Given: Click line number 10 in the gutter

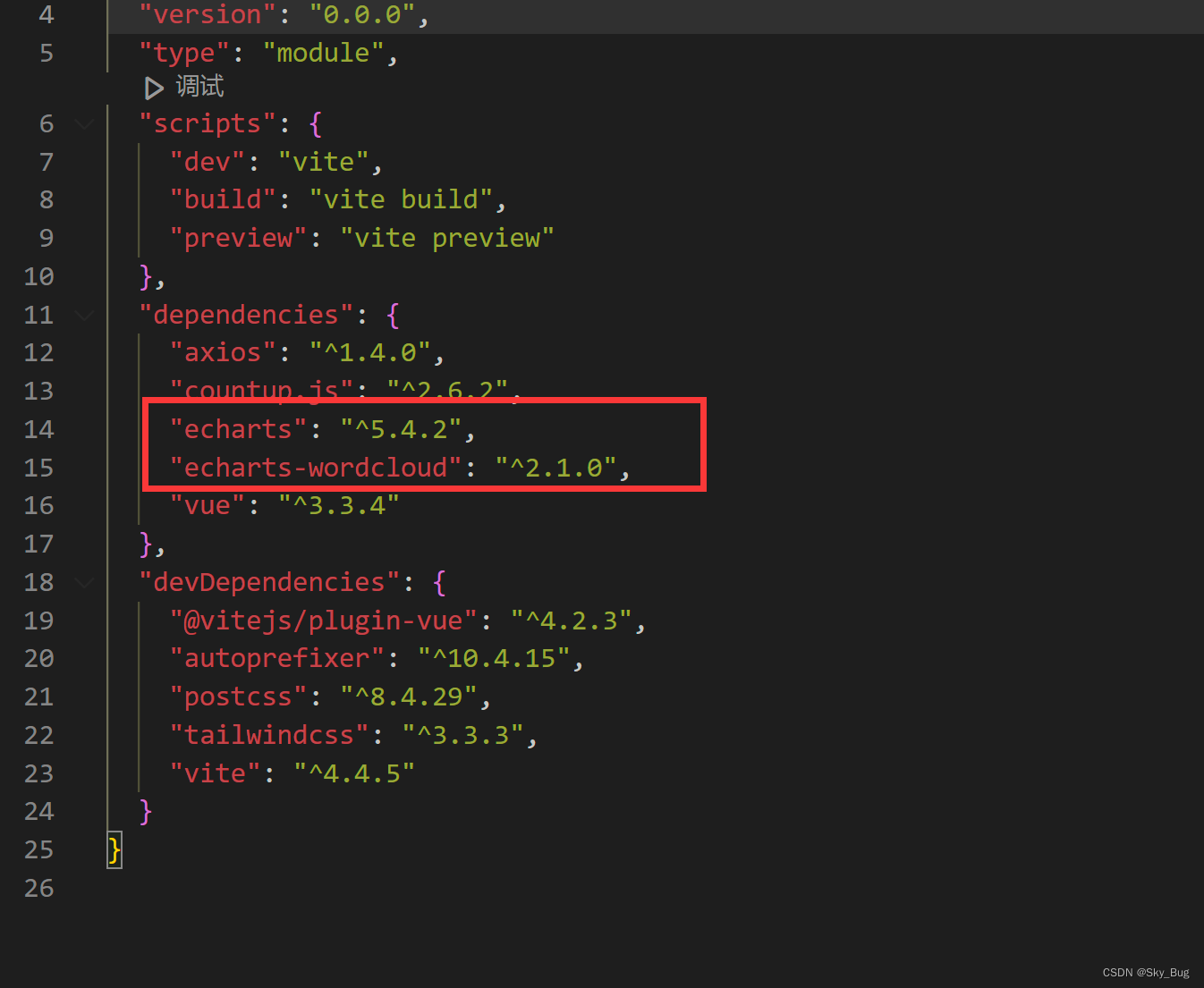Looking at the screenshot, I should click(x=38, y=277).
